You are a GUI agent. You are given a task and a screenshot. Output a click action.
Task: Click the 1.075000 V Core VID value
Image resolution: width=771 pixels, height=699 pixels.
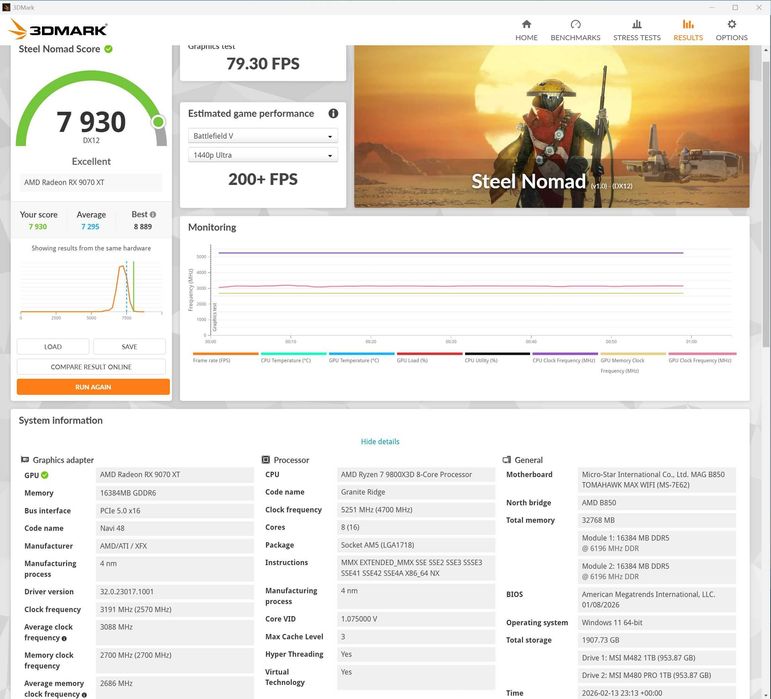point(415,619)
